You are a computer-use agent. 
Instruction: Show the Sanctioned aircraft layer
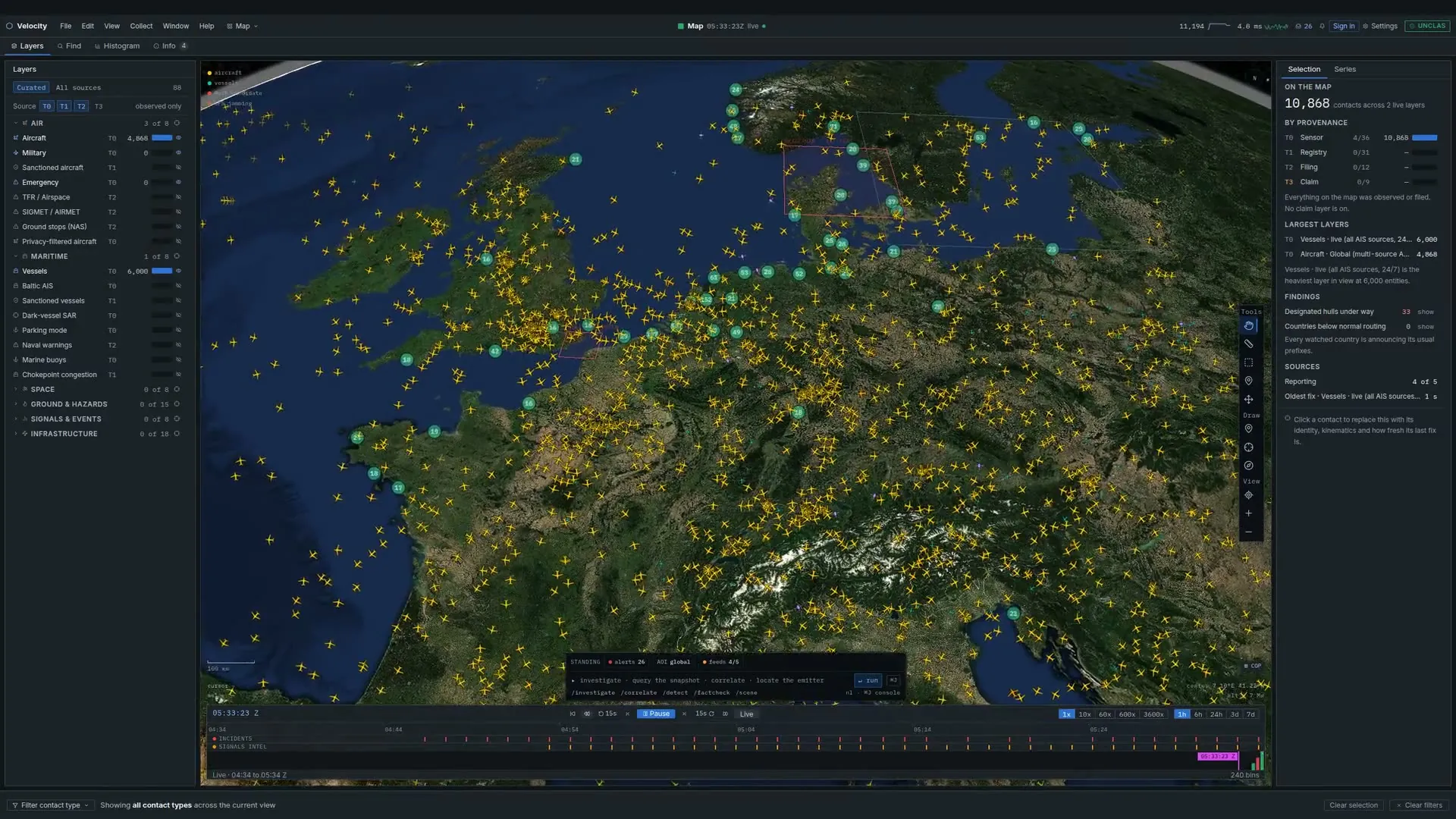point(179,168)
